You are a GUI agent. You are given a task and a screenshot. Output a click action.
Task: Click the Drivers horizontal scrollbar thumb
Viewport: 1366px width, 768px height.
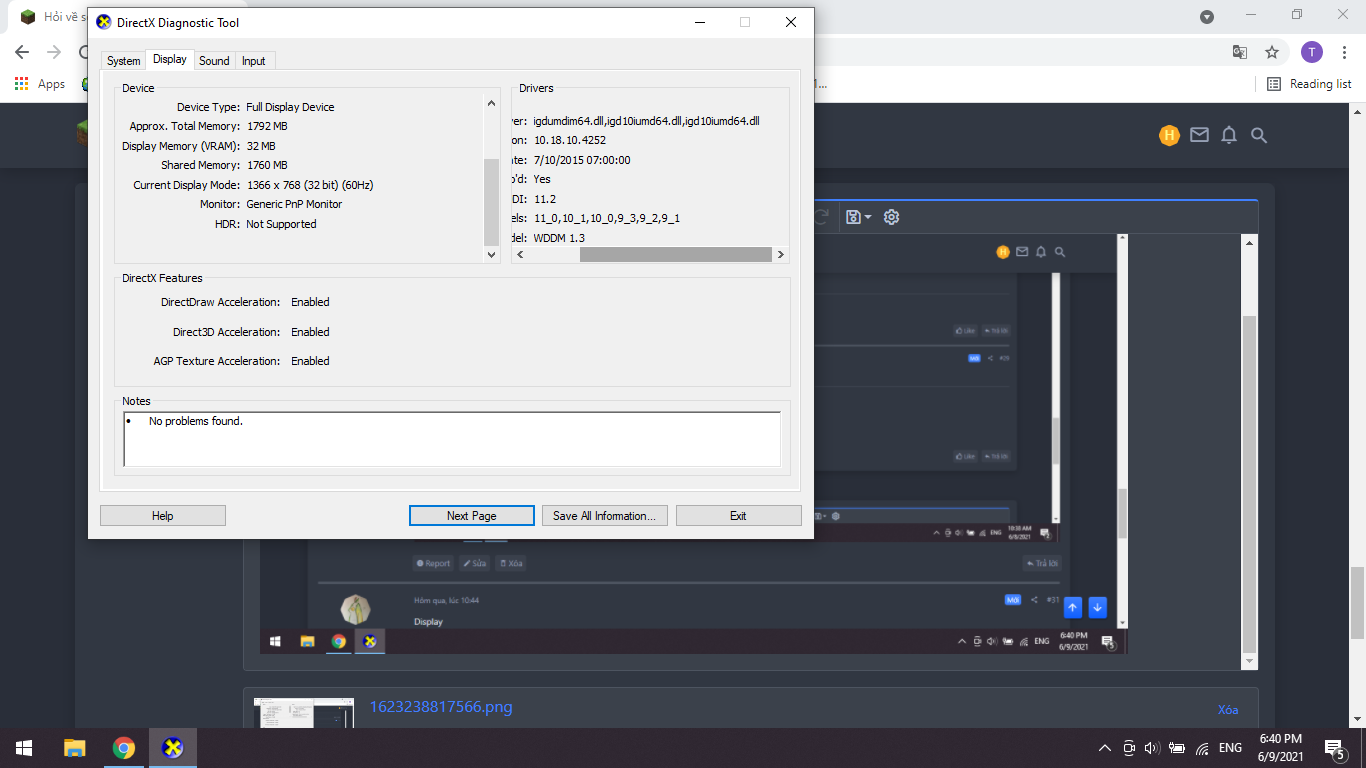pyautogui.click(x=675, y=255)
